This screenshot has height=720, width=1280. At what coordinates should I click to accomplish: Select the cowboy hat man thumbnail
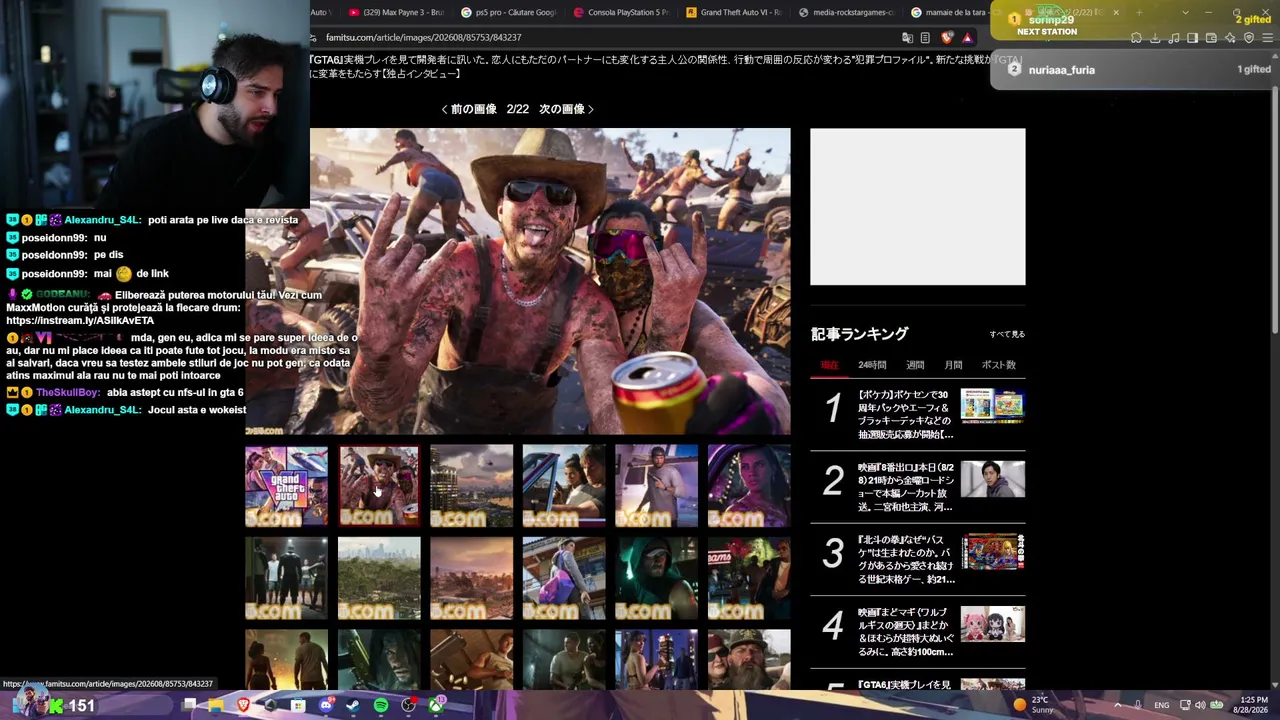[379, 486]
